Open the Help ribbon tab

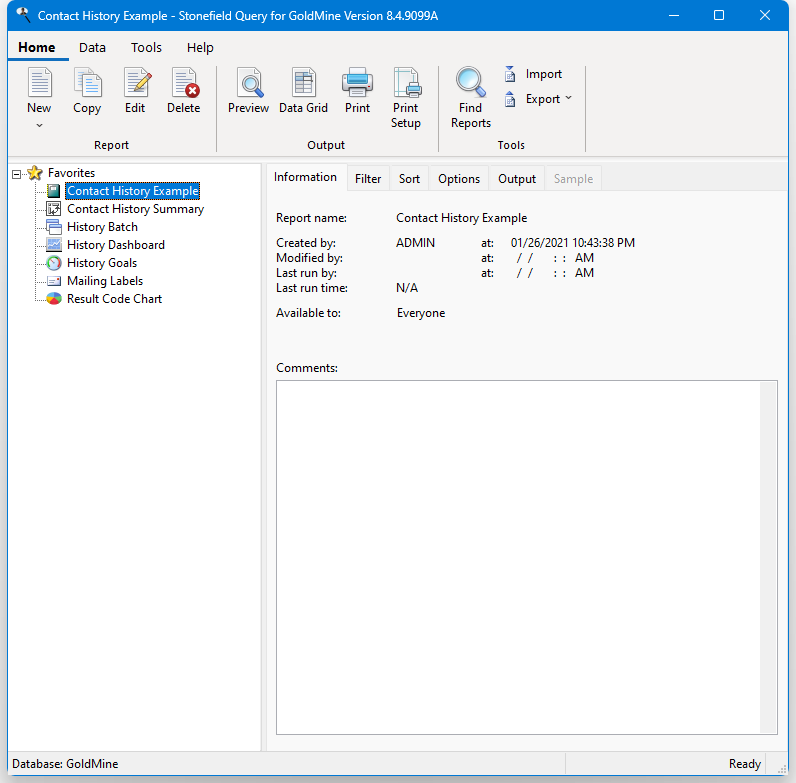pos(200,48)
